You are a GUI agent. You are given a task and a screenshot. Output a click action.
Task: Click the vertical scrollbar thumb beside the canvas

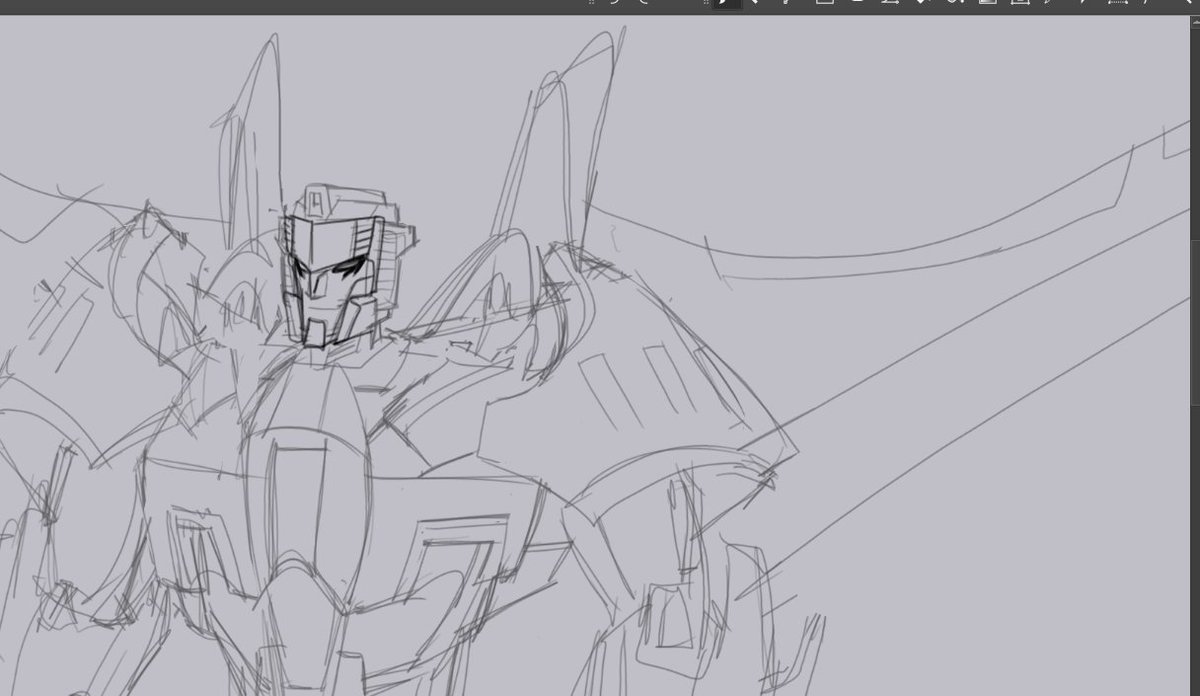(x=1196, y=322)
